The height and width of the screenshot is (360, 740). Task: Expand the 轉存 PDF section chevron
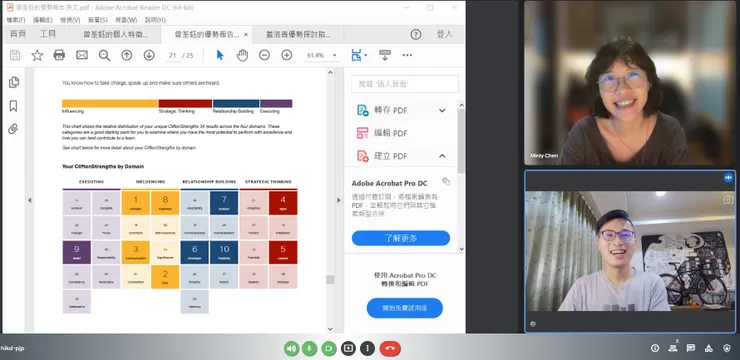442,110
